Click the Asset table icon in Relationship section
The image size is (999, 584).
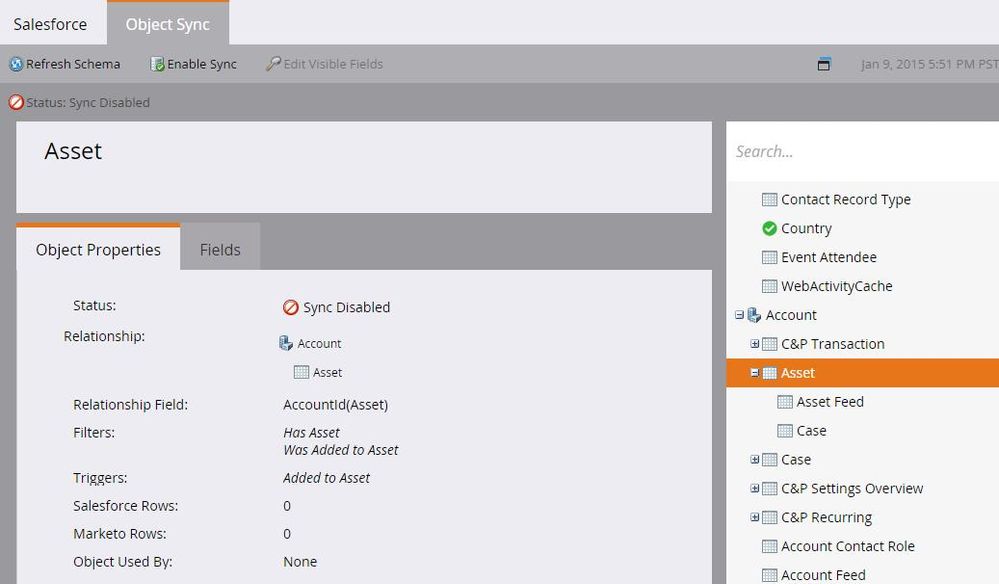point(301,372)
